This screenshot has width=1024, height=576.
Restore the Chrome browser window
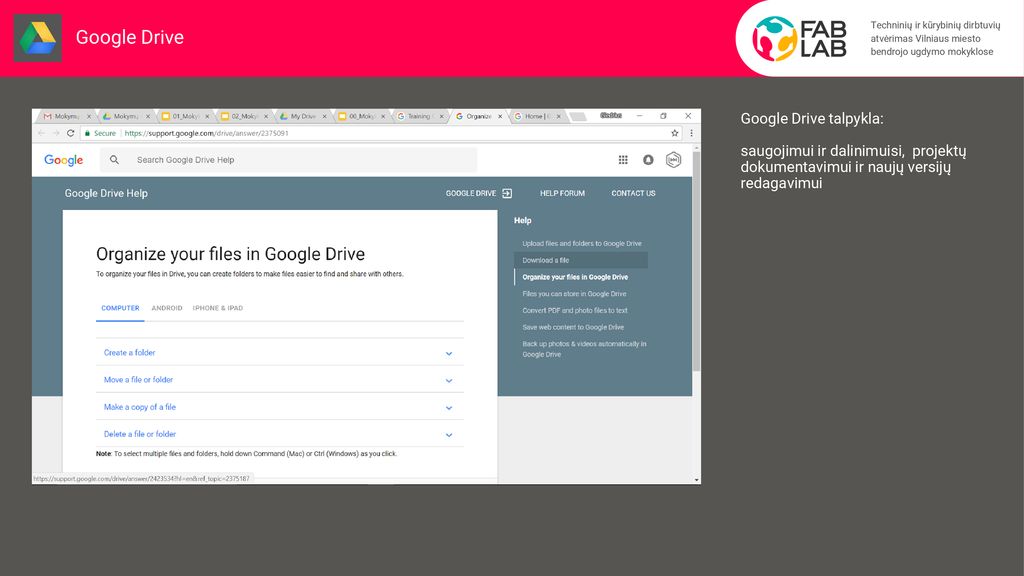click(664, 116)
